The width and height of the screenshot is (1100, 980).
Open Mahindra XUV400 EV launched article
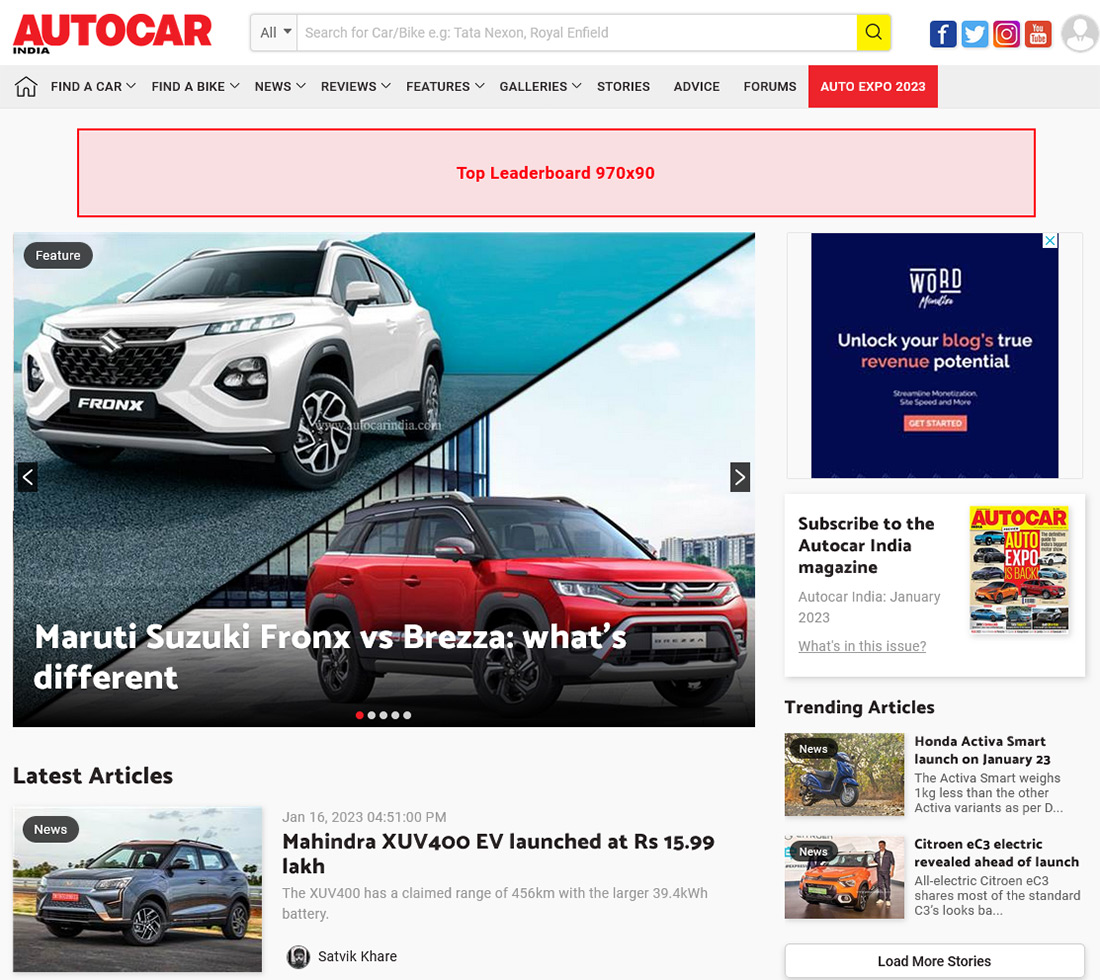(x=498, y=853)
